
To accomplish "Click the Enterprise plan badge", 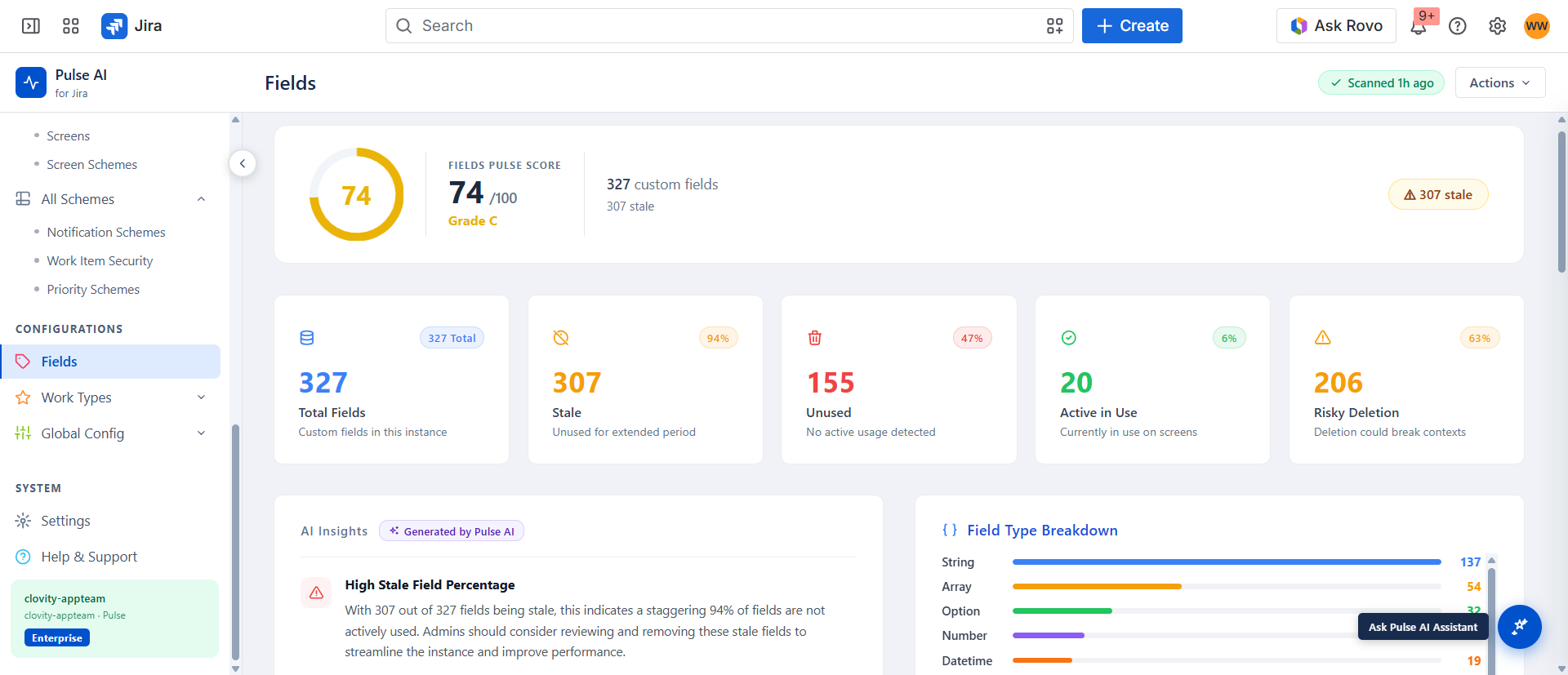I will click(57, 637).
